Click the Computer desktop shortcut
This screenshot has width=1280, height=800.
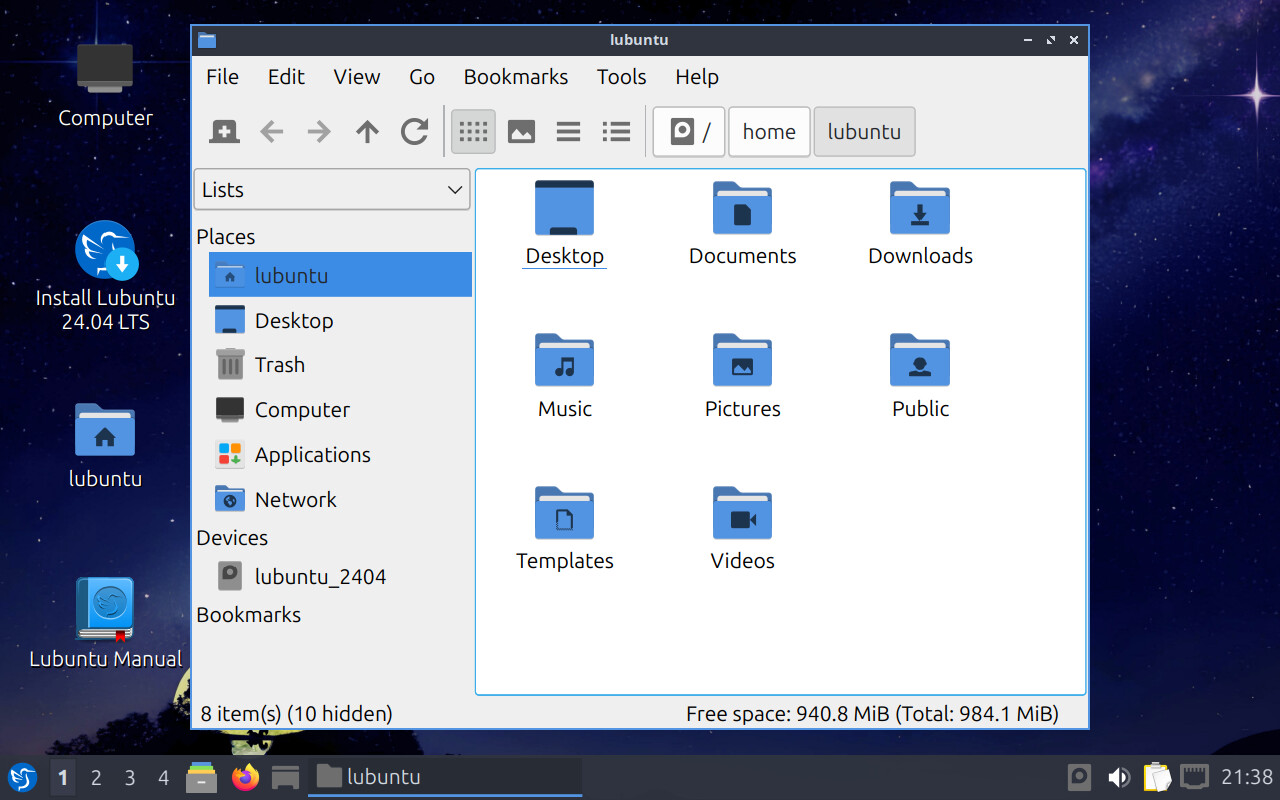click(105, 86)
